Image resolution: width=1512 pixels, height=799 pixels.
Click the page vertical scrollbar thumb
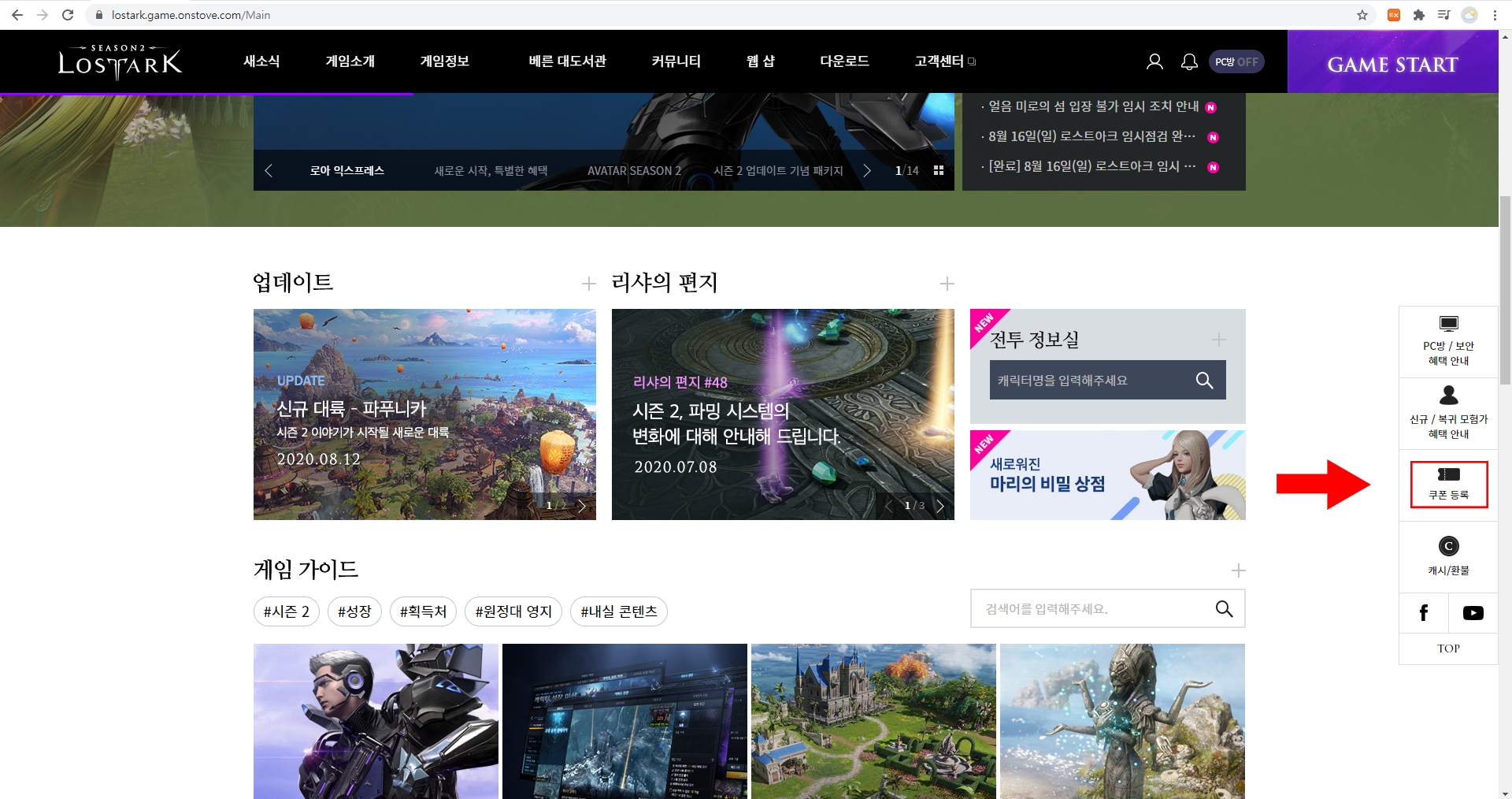(1505, 290)
